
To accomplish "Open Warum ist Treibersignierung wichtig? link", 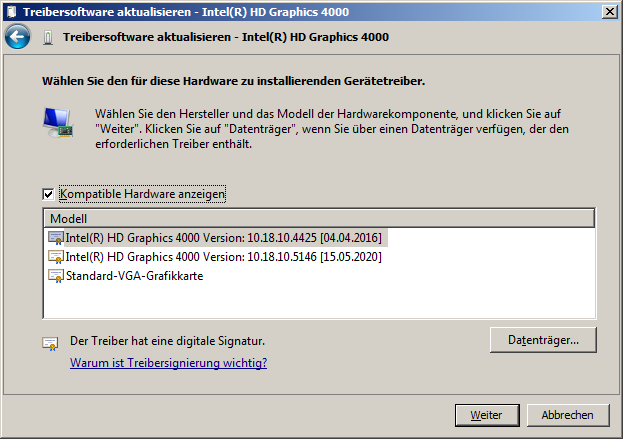I will pyautogui.click(x=168, y=363).
